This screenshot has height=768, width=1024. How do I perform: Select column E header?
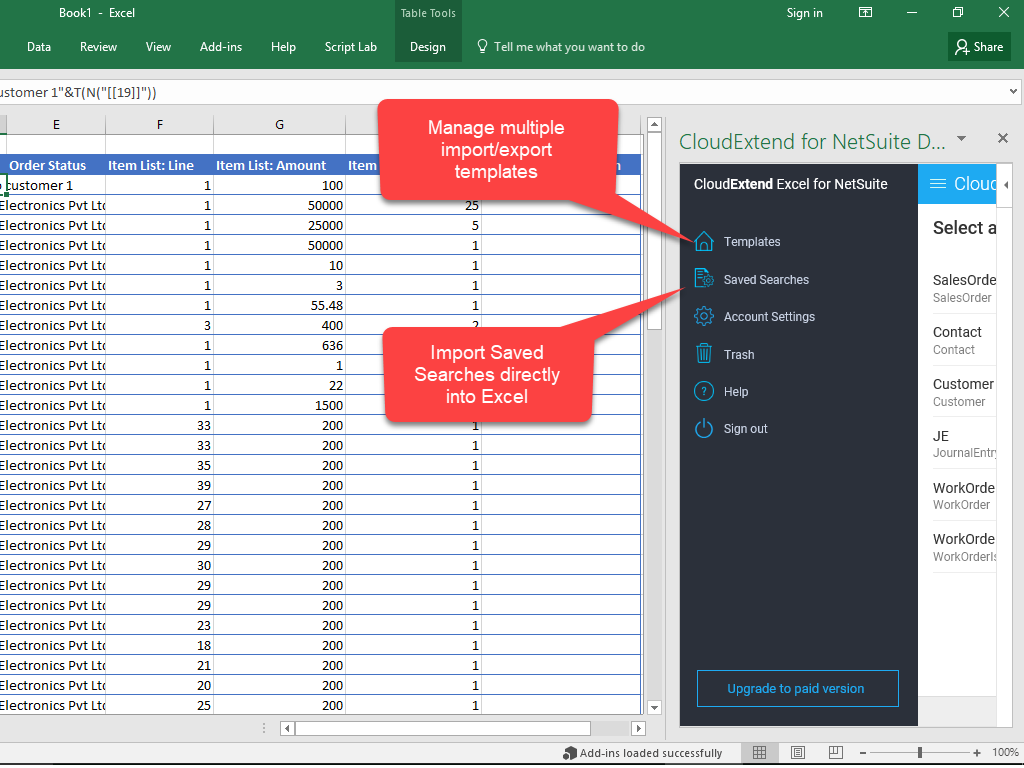click(56, 125)
